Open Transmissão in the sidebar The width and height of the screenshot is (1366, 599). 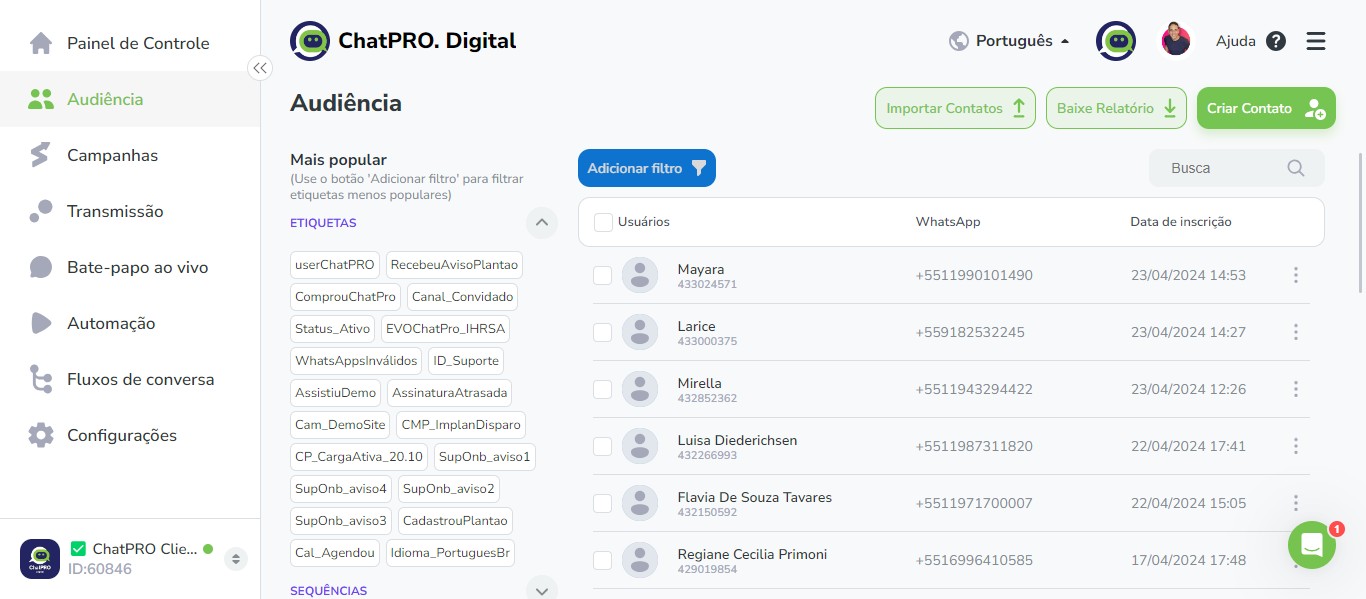(130, 211)
